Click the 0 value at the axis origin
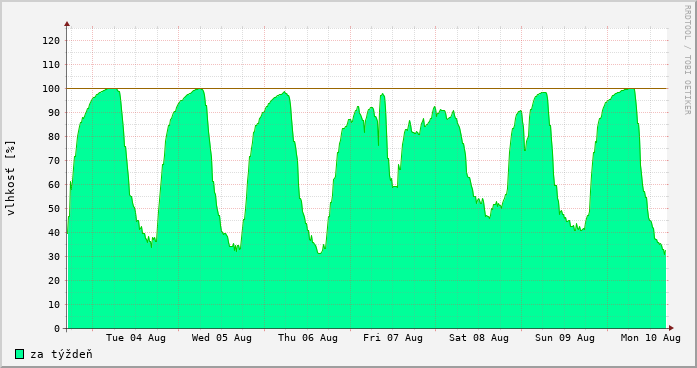The height and width of the screenshot is (368, 697). click(x=57, y=328)
